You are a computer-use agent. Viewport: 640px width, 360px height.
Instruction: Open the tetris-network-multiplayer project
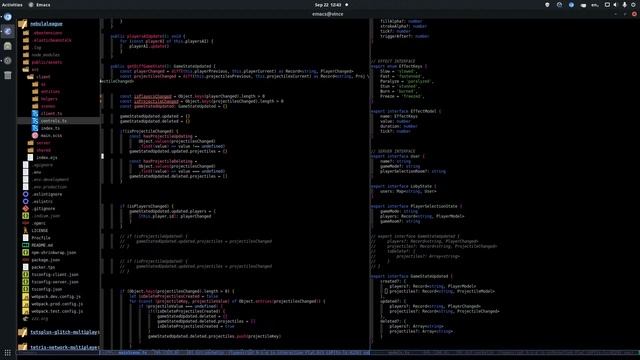click(x=64, y=347)
